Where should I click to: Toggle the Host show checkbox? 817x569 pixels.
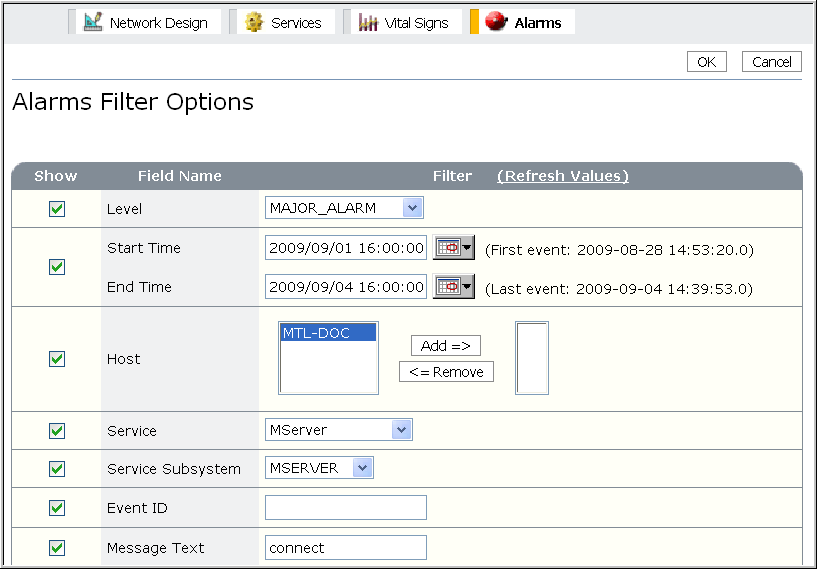57,359
